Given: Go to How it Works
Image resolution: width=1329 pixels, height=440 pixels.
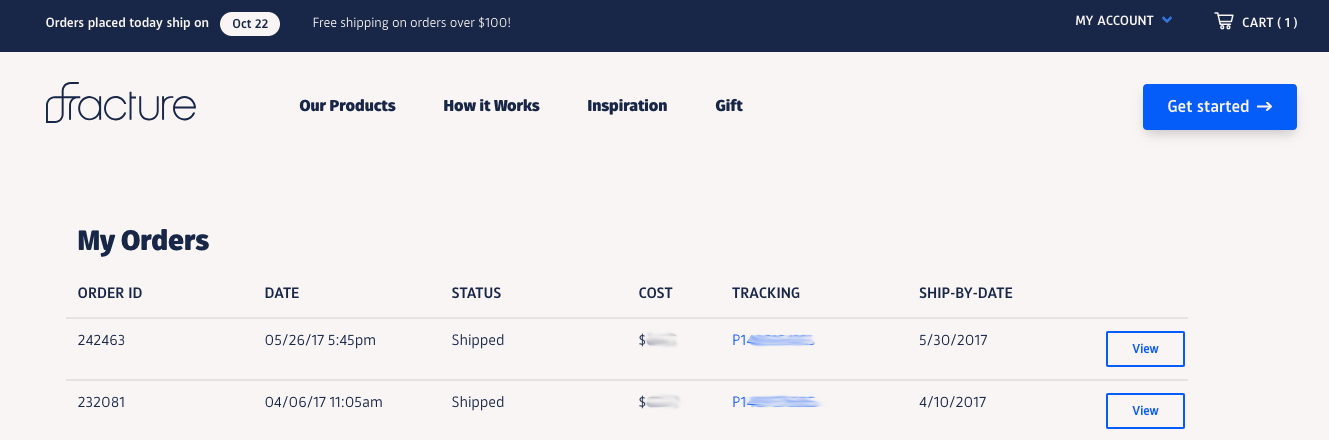Looking at the screenshot, I should [x=491, y=106].
